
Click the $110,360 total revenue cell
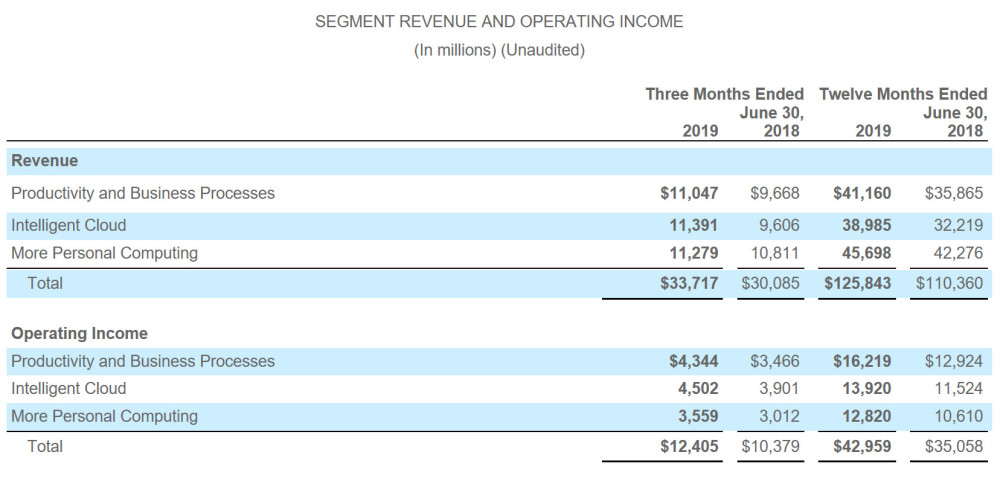949,283
